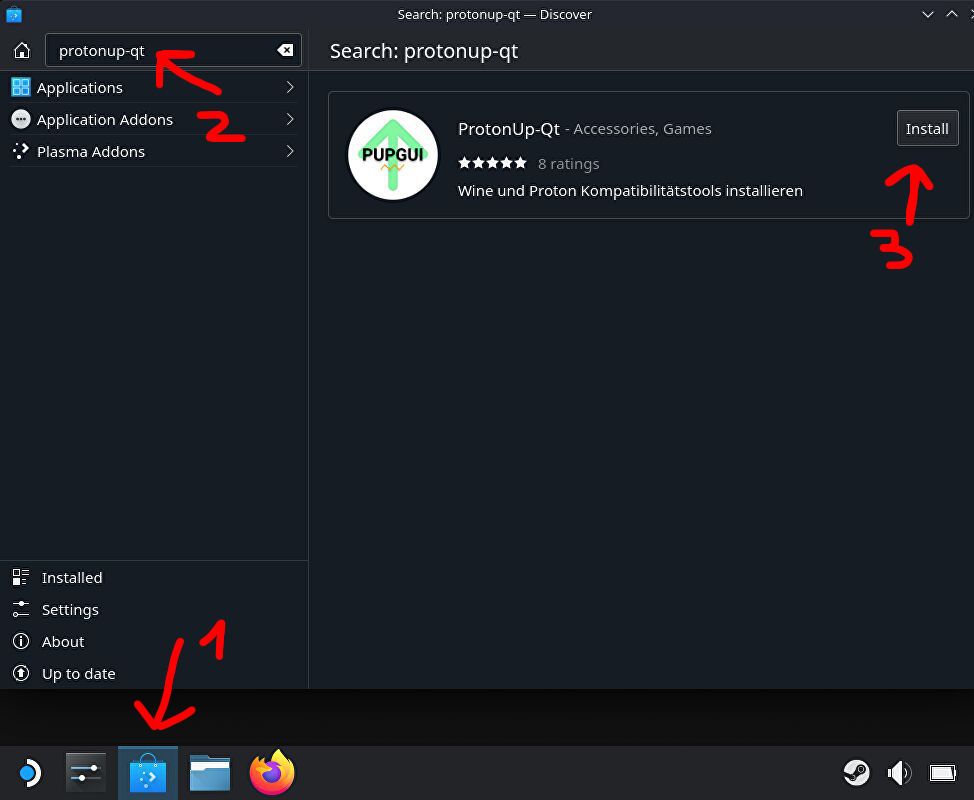Click the Accessories, Games category text
The height and width of the screenshot is (800, 974).
(x=642, y=129)
